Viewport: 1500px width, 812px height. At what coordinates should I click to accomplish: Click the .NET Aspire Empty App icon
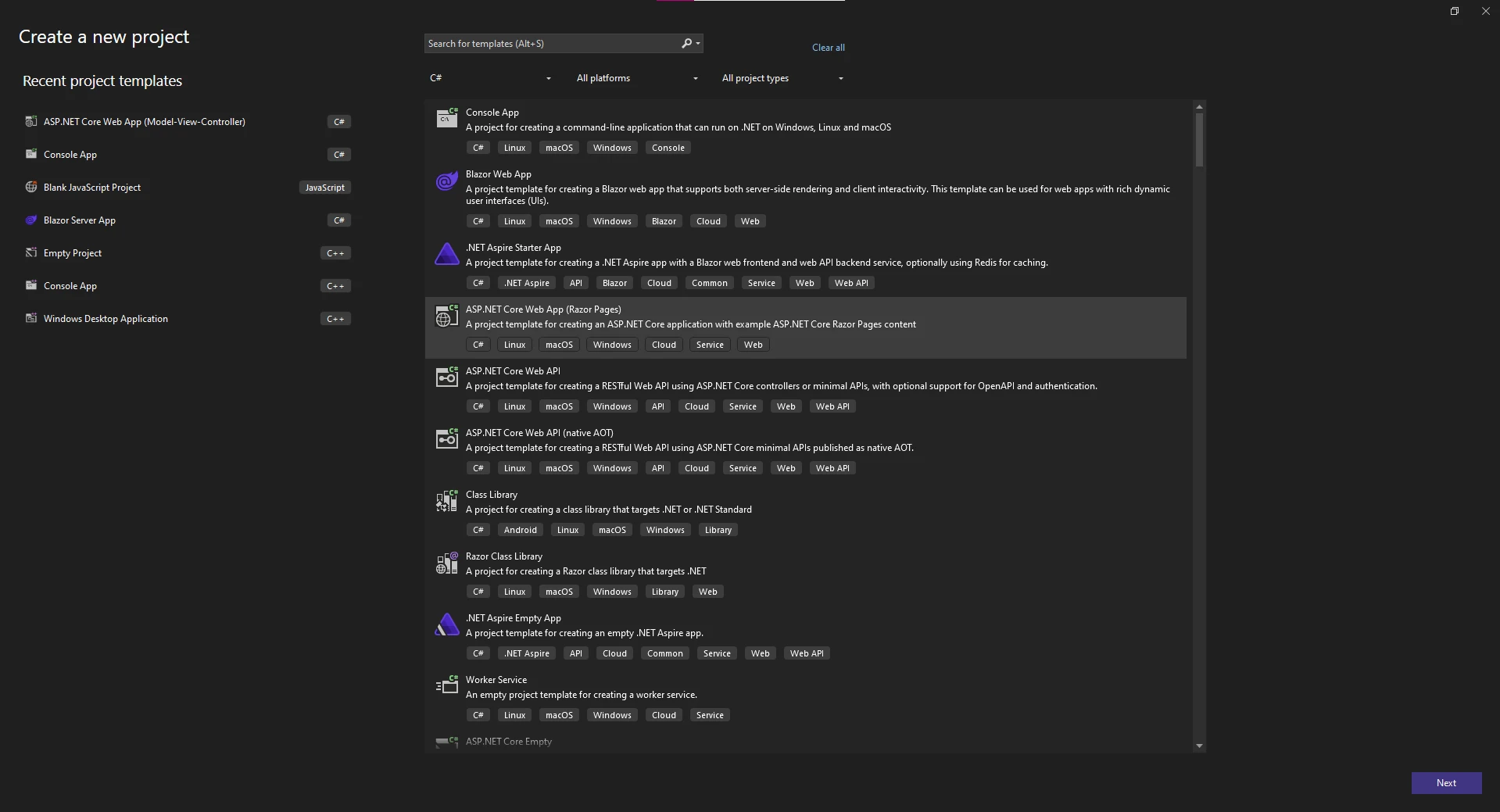(x=446, y=624)
